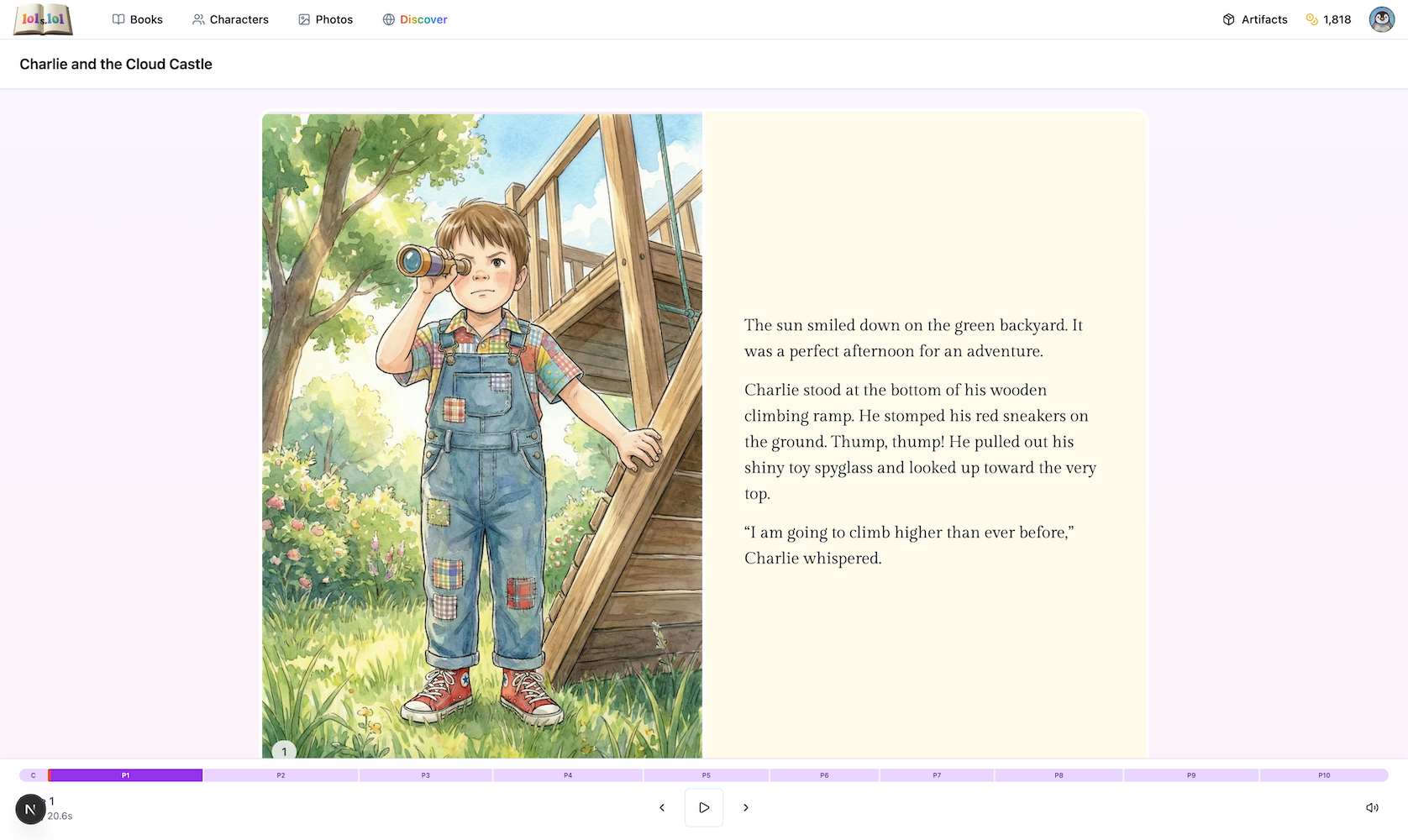
Task: Go back using the previous page chevron
Action: 662,807
